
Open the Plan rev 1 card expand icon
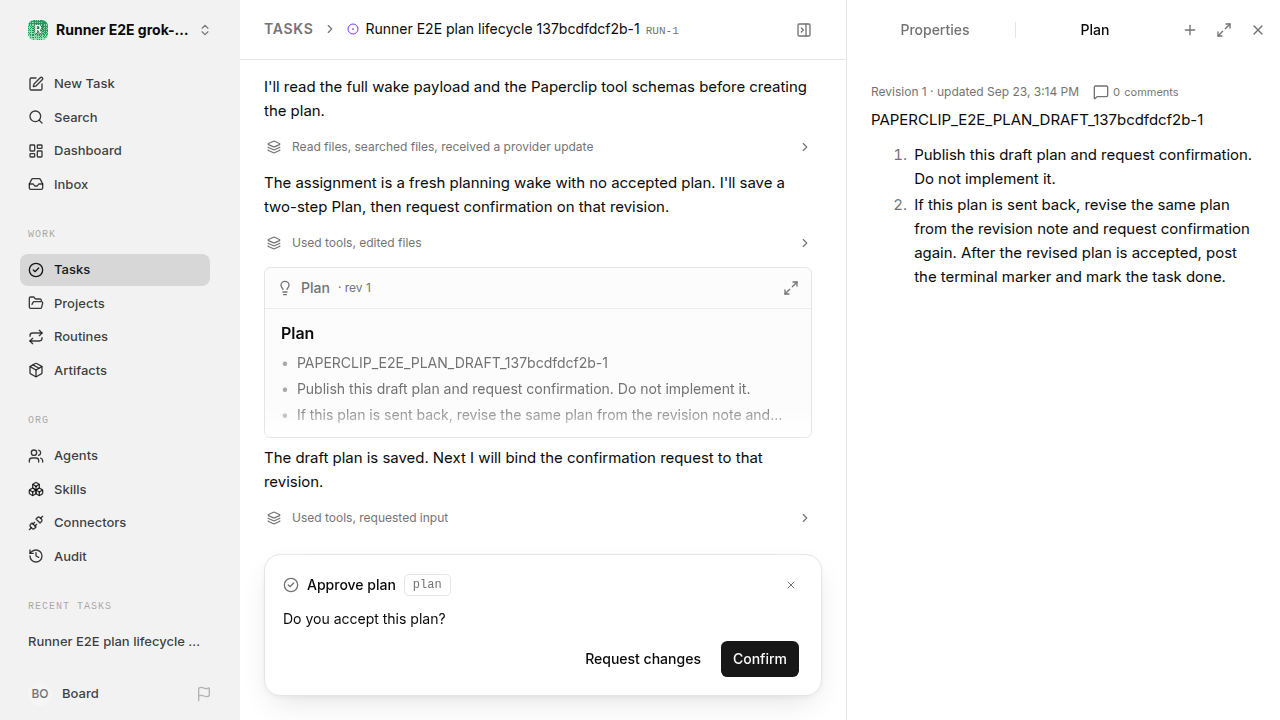pos(791,288)
